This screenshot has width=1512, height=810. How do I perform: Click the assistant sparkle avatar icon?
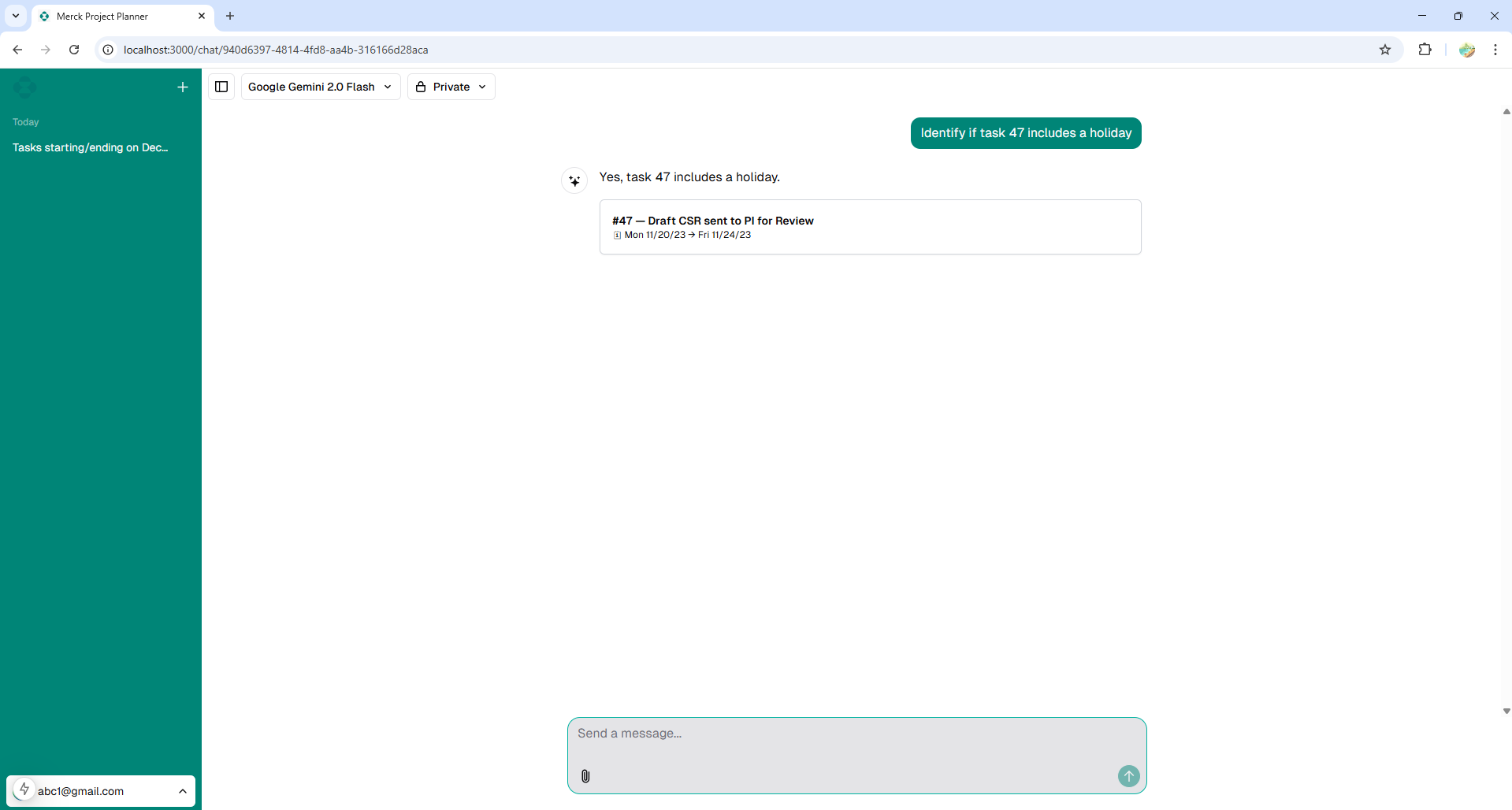coord(574,180)
